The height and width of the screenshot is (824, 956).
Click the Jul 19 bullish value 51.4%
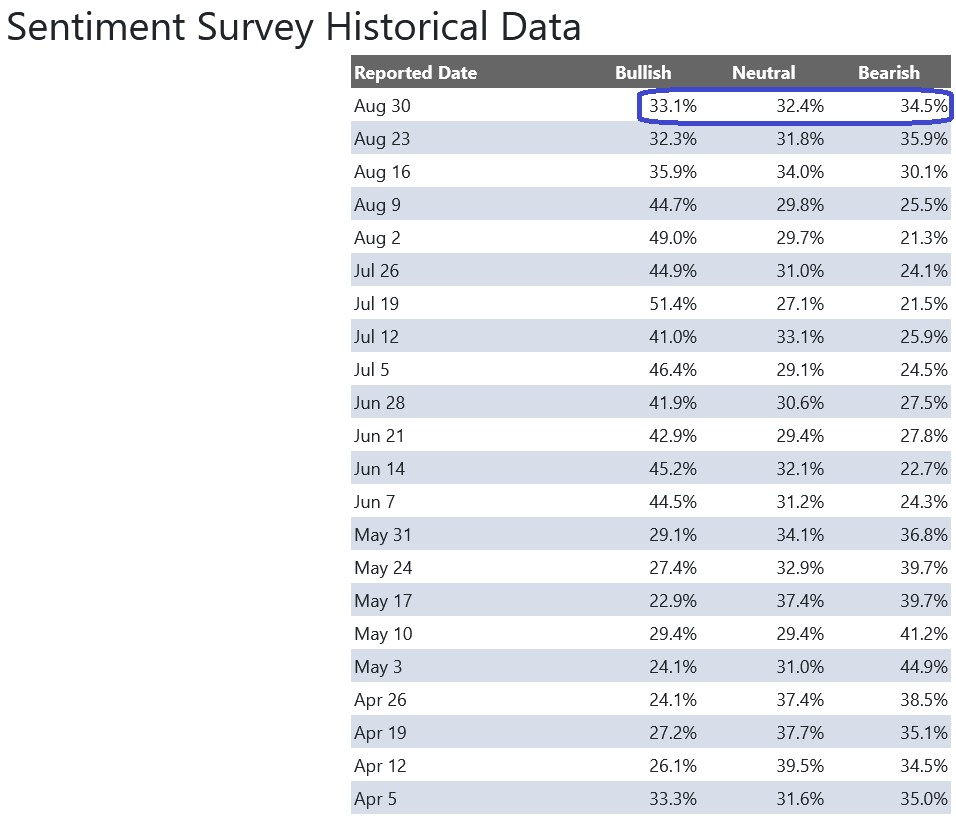[672, 304]
